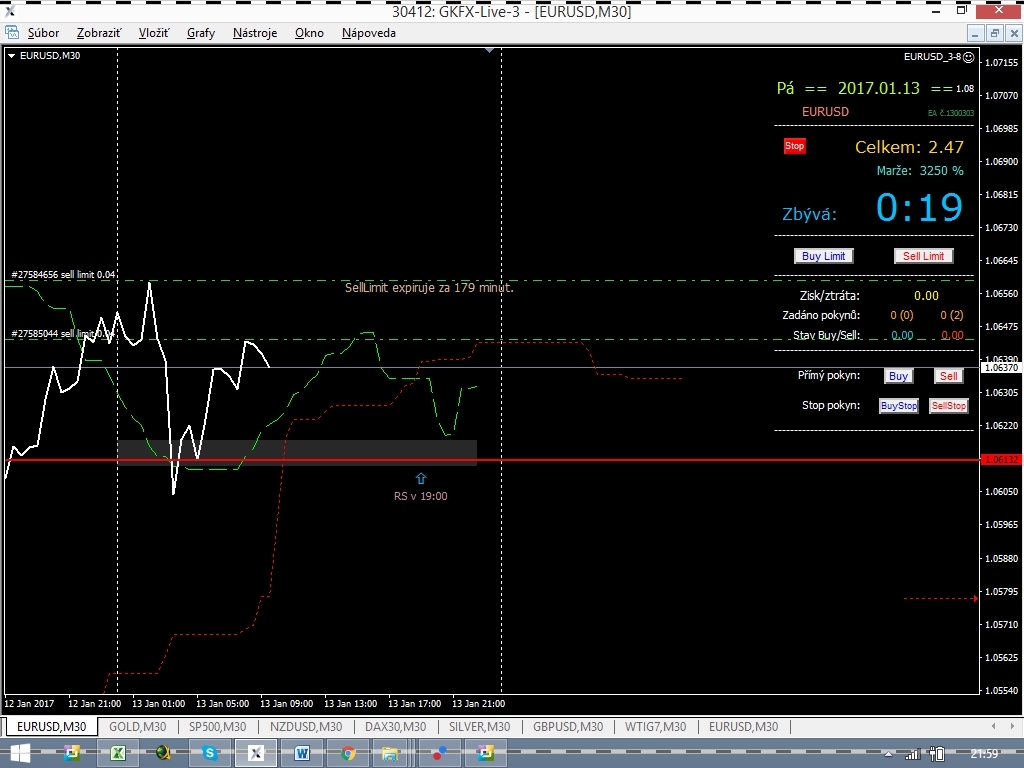Open Chrome from the taskbar
Screen dimensions: 1024x768
(x=348, y=754)
